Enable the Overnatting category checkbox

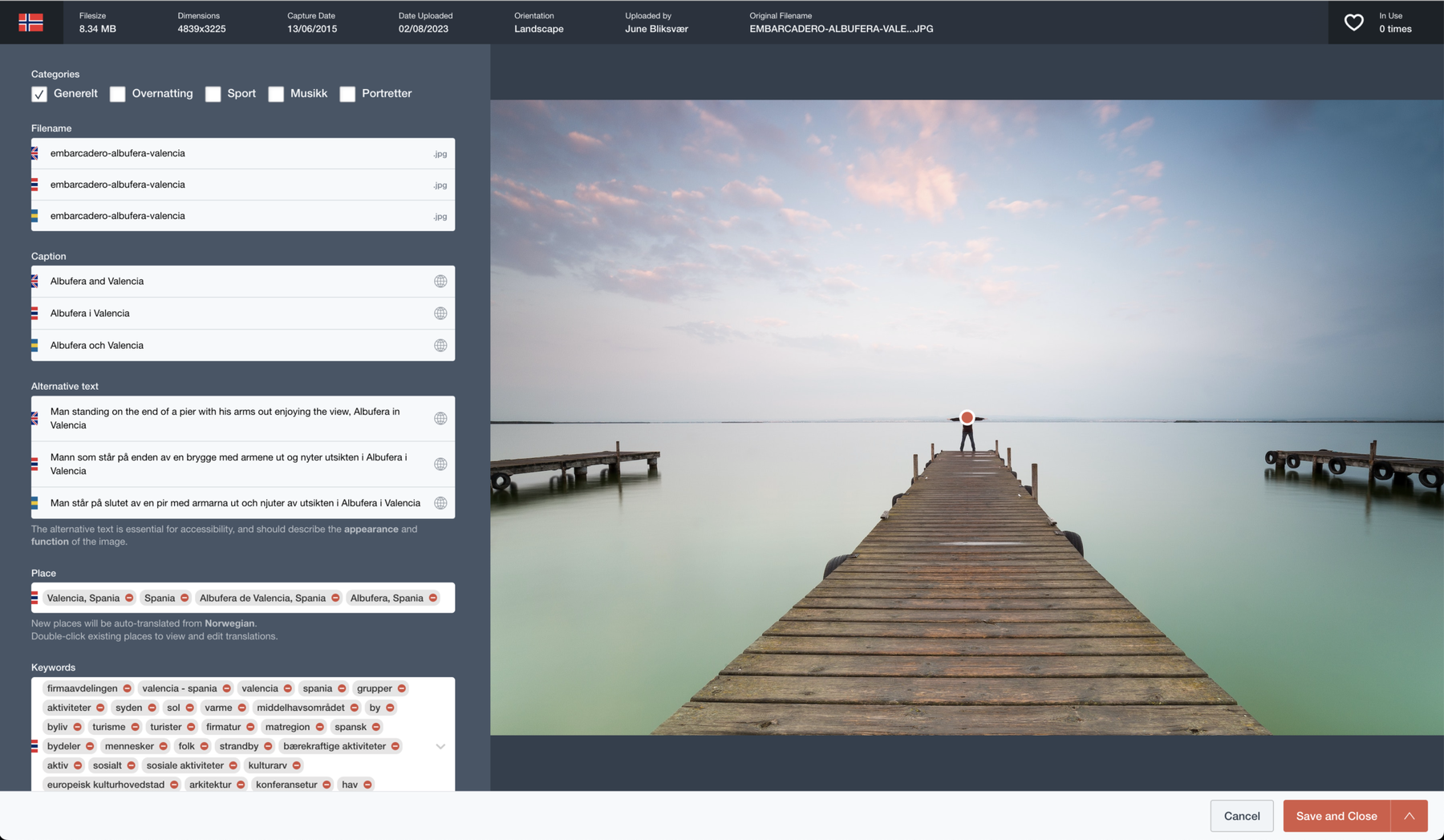pos(118,94)
